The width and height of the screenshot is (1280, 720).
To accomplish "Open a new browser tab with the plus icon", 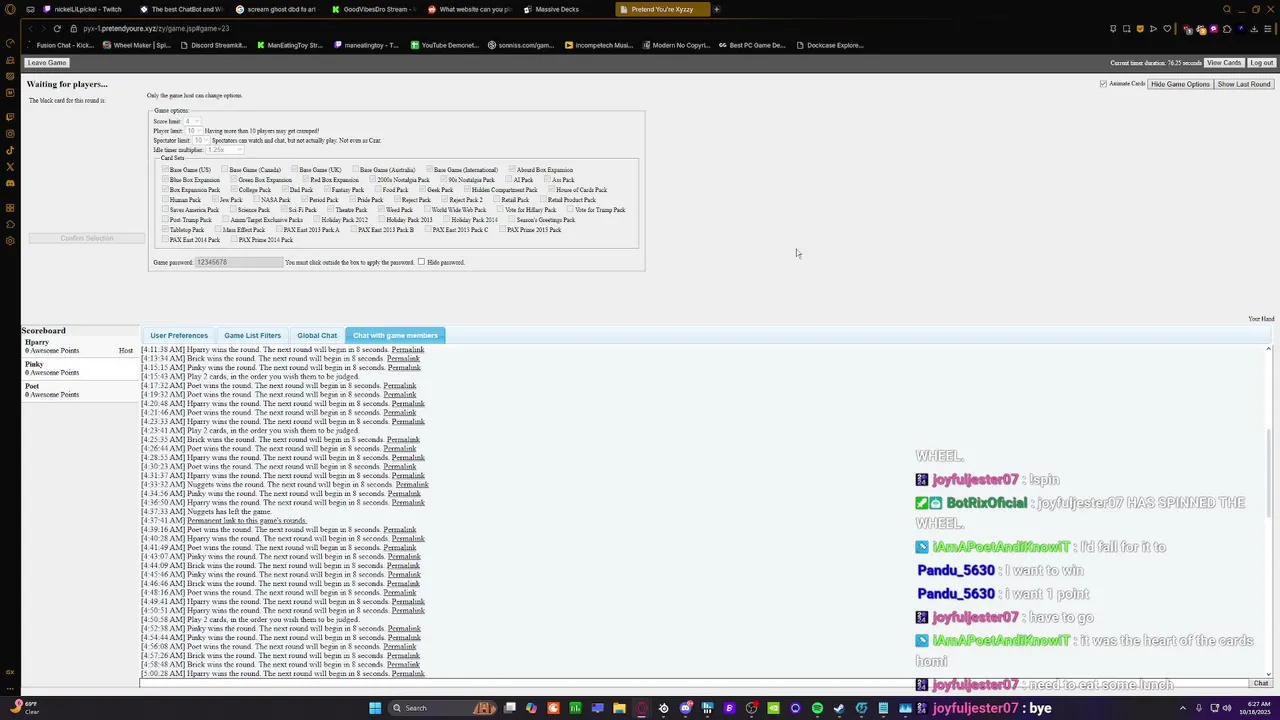I will click(716, 9).
